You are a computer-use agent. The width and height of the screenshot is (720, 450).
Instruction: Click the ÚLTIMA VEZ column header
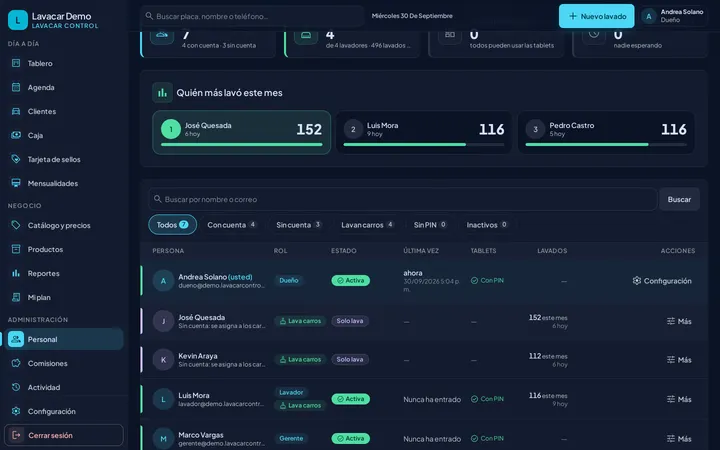[421, 251]
